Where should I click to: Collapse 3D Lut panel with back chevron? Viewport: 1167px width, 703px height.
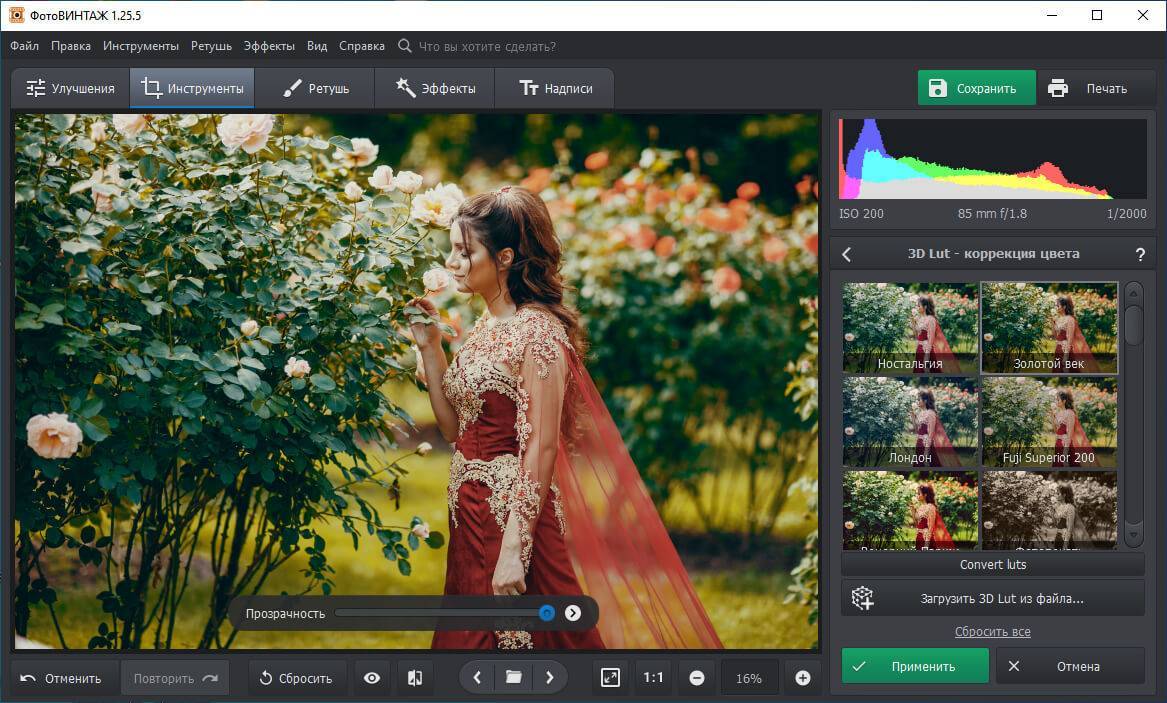pos(847,254)
